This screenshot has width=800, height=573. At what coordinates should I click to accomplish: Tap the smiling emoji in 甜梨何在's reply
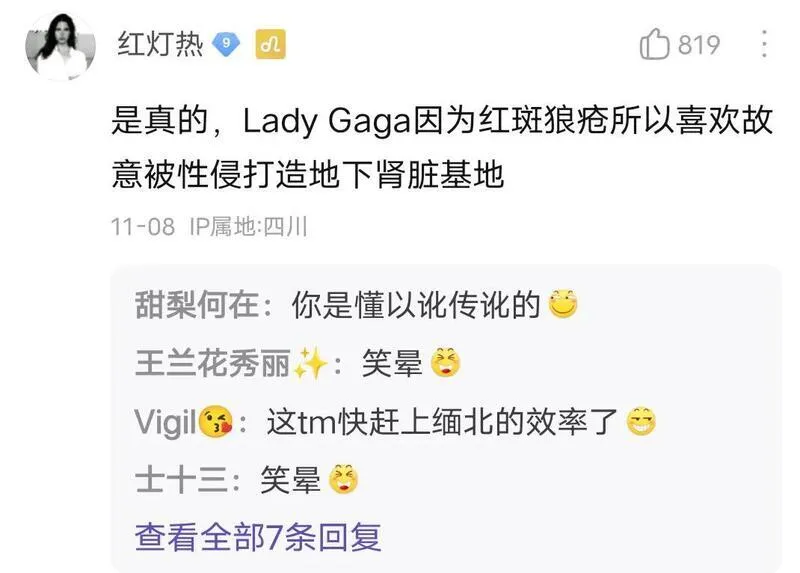click(563, 304)
